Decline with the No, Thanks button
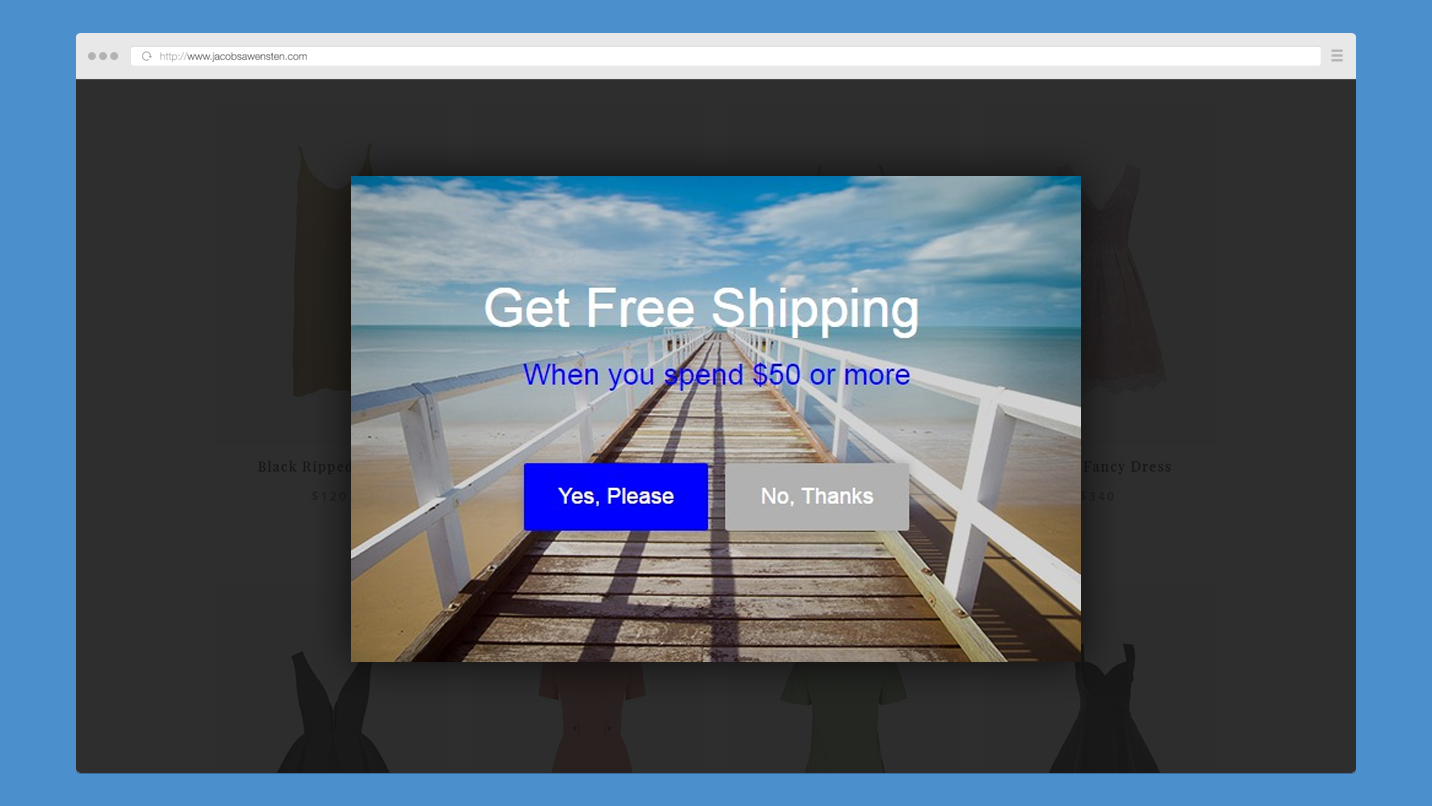 point(817,496)
